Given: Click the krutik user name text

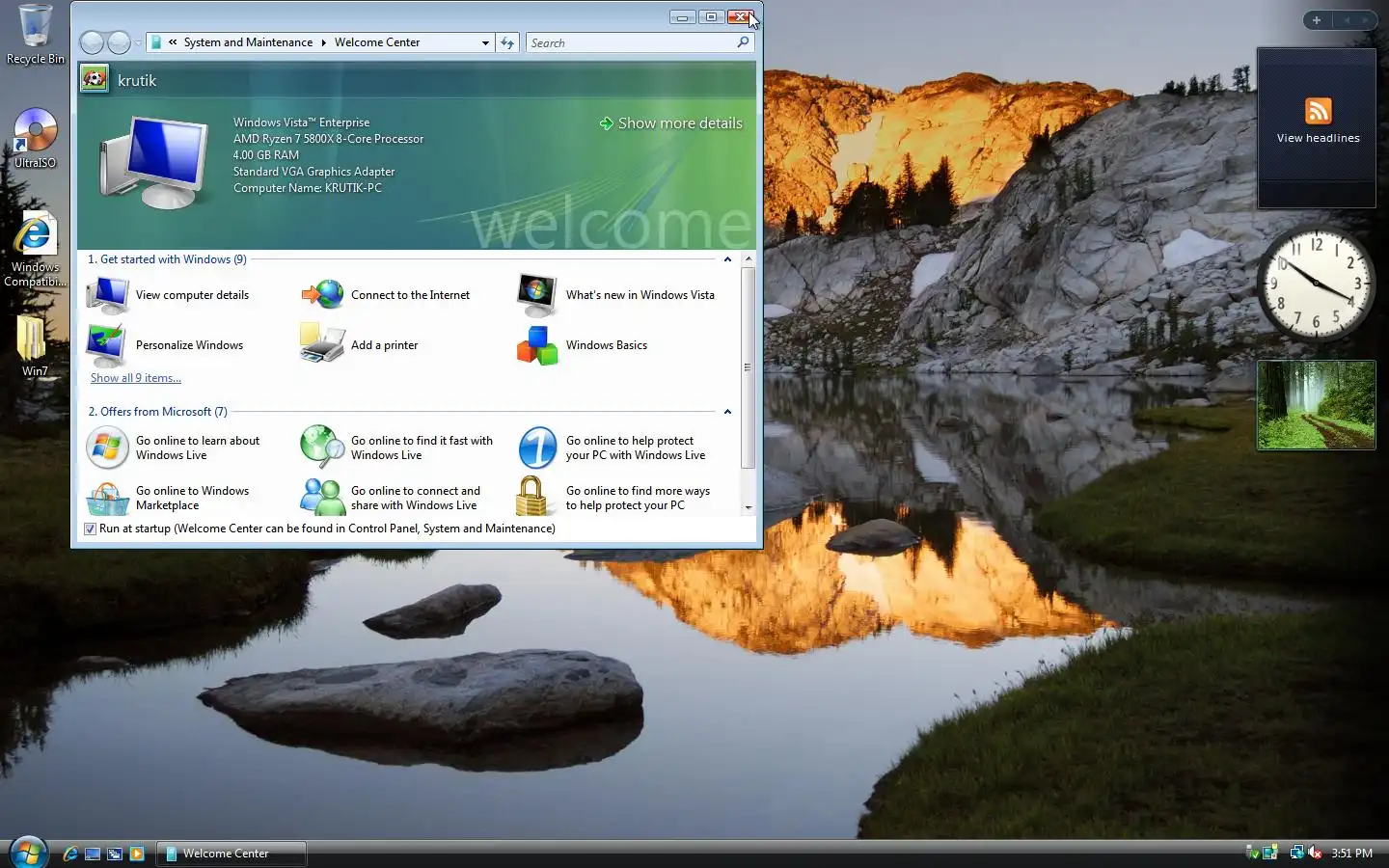Looking at the screenshot, I should (x=137, y=81).
